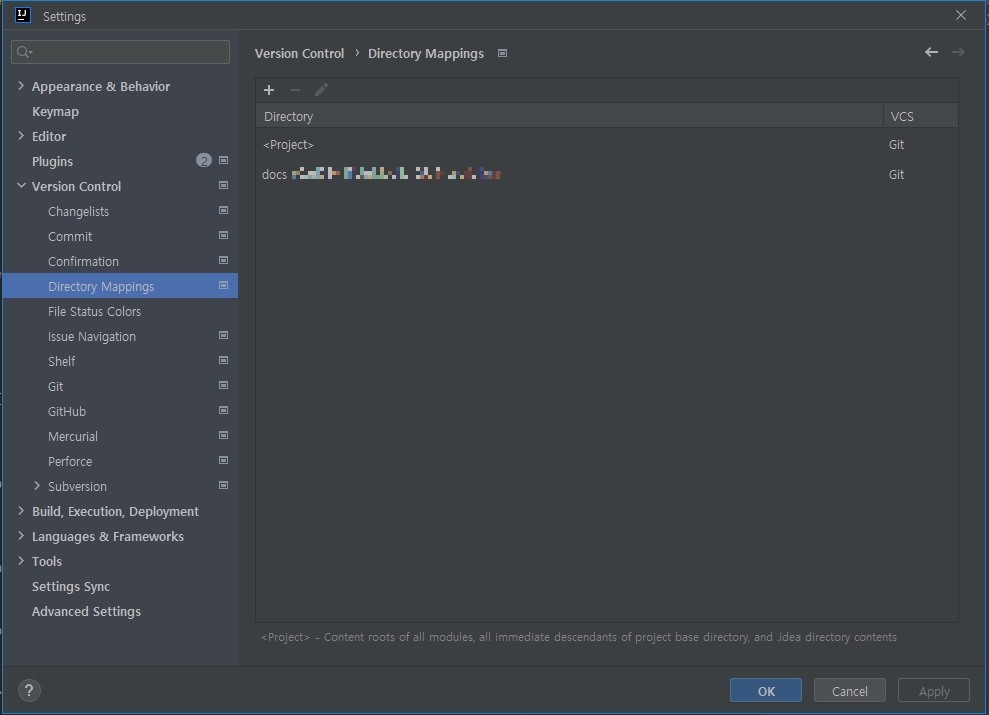Open Perforce settings

(70, 462)
